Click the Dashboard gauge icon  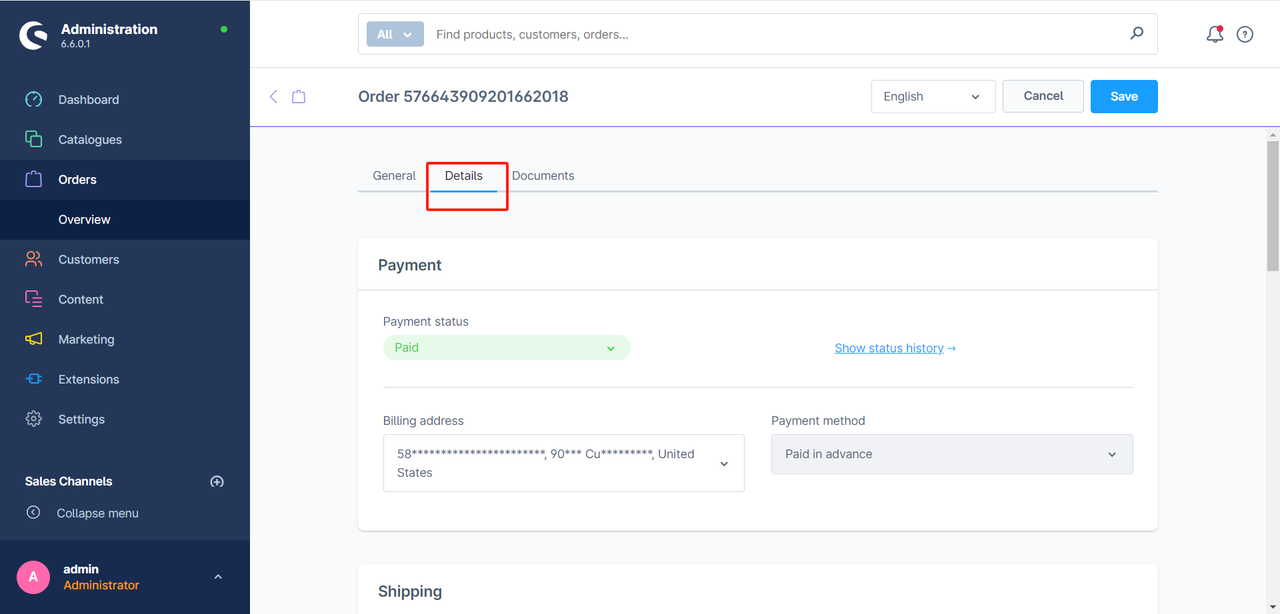34,100
